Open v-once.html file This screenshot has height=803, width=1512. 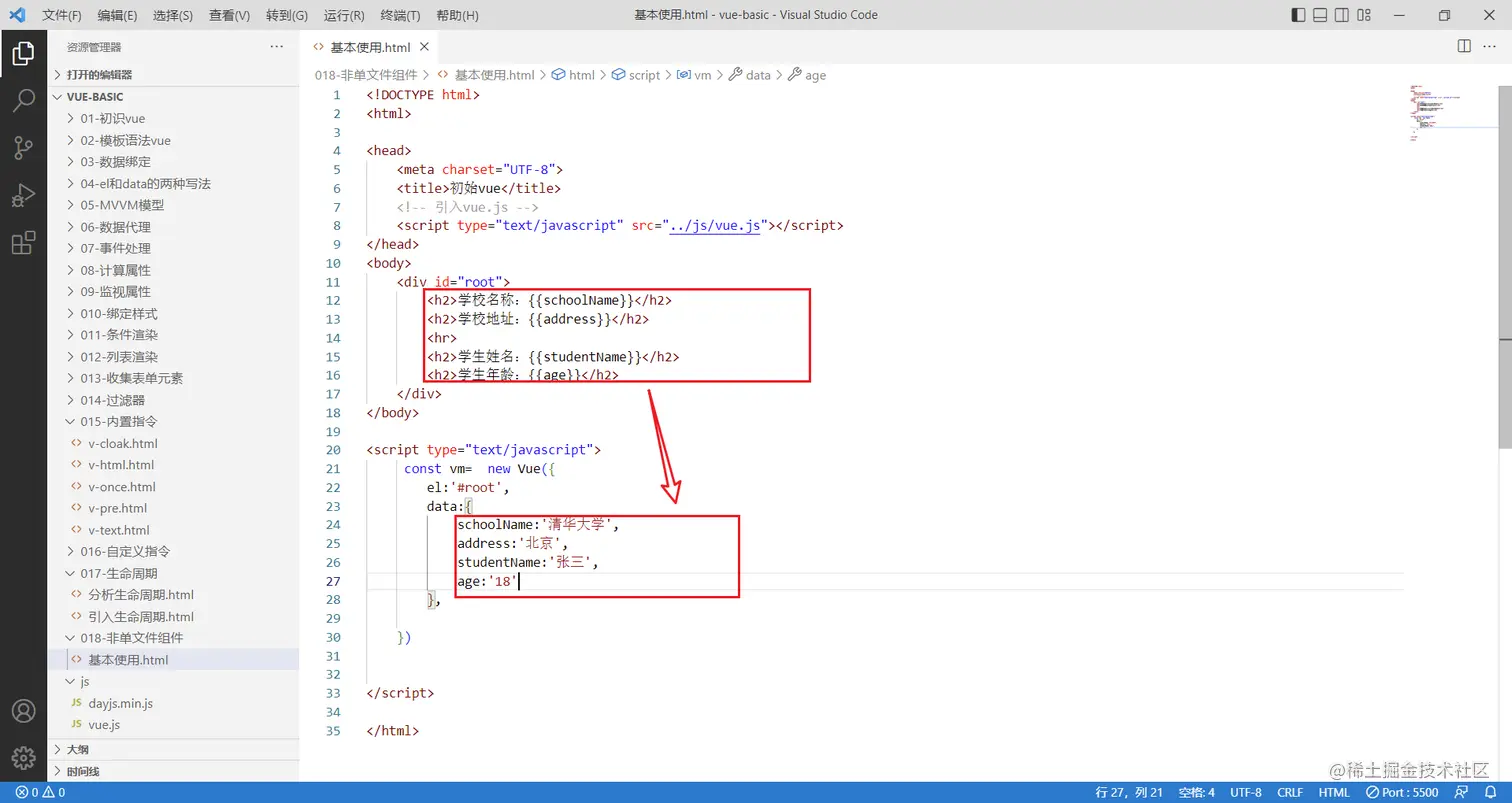coord(174,487)
